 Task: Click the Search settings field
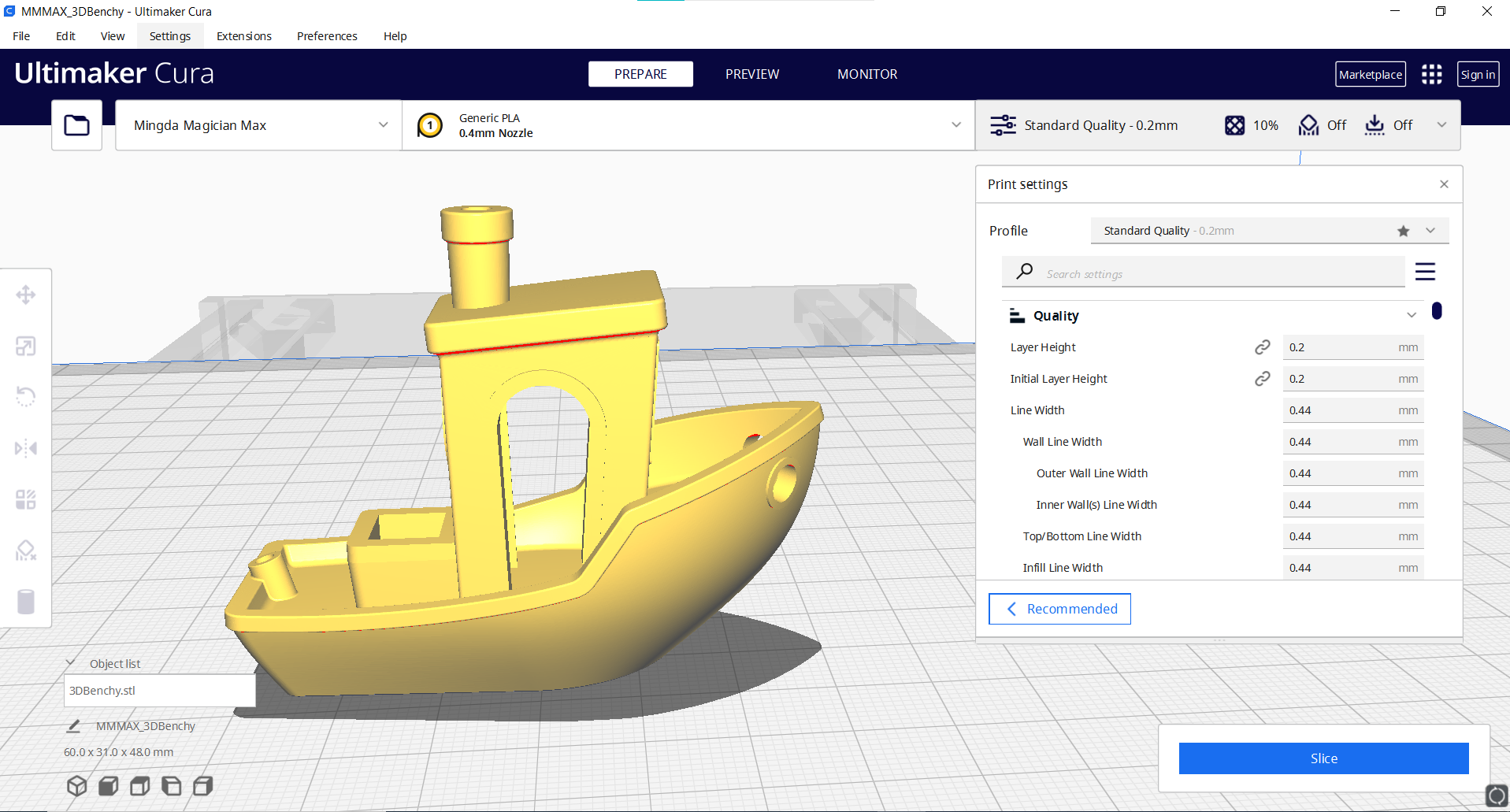pyautogui.click(x=1204, y=272)
